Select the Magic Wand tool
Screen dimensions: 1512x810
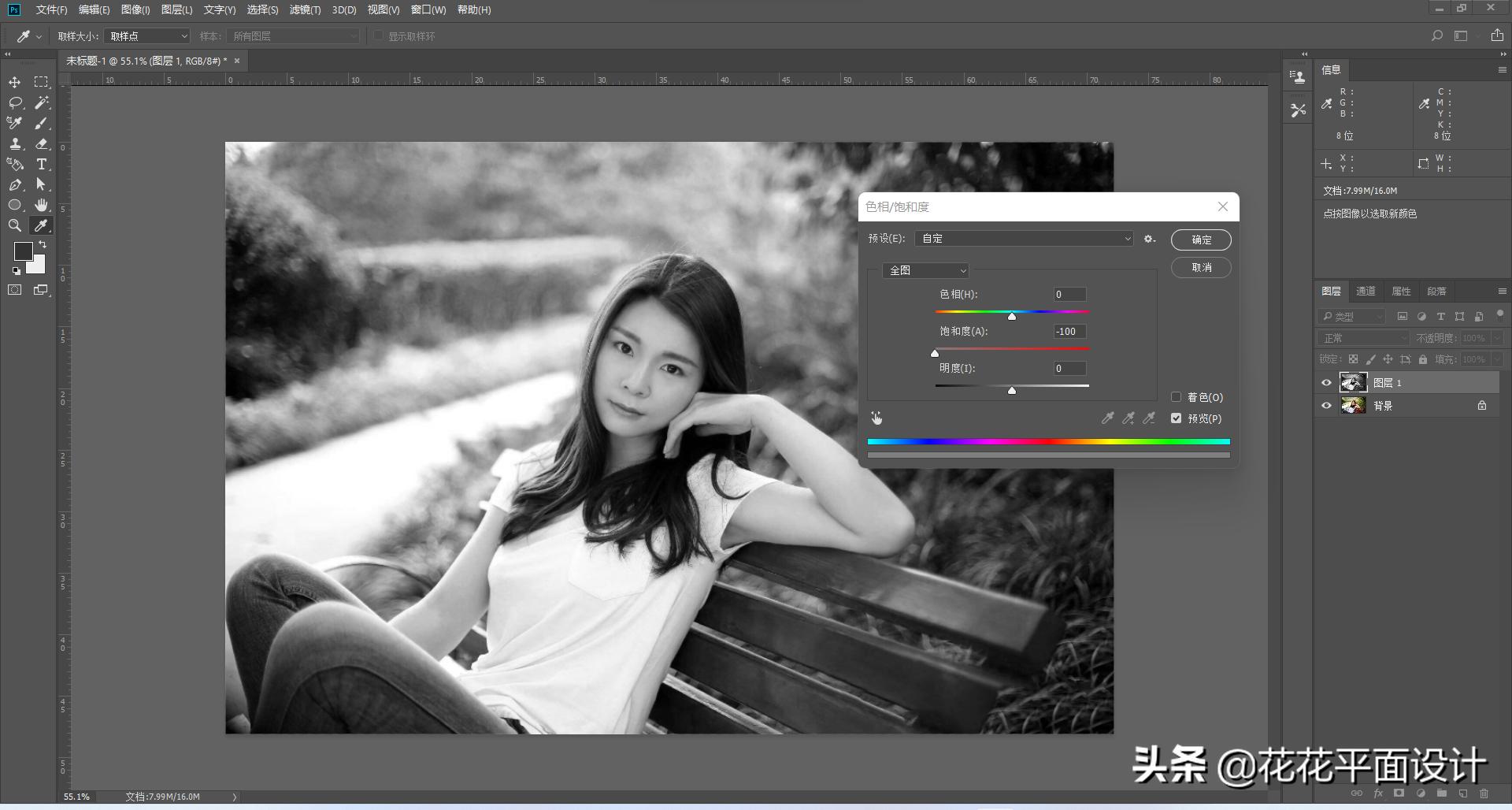[42, 103]
